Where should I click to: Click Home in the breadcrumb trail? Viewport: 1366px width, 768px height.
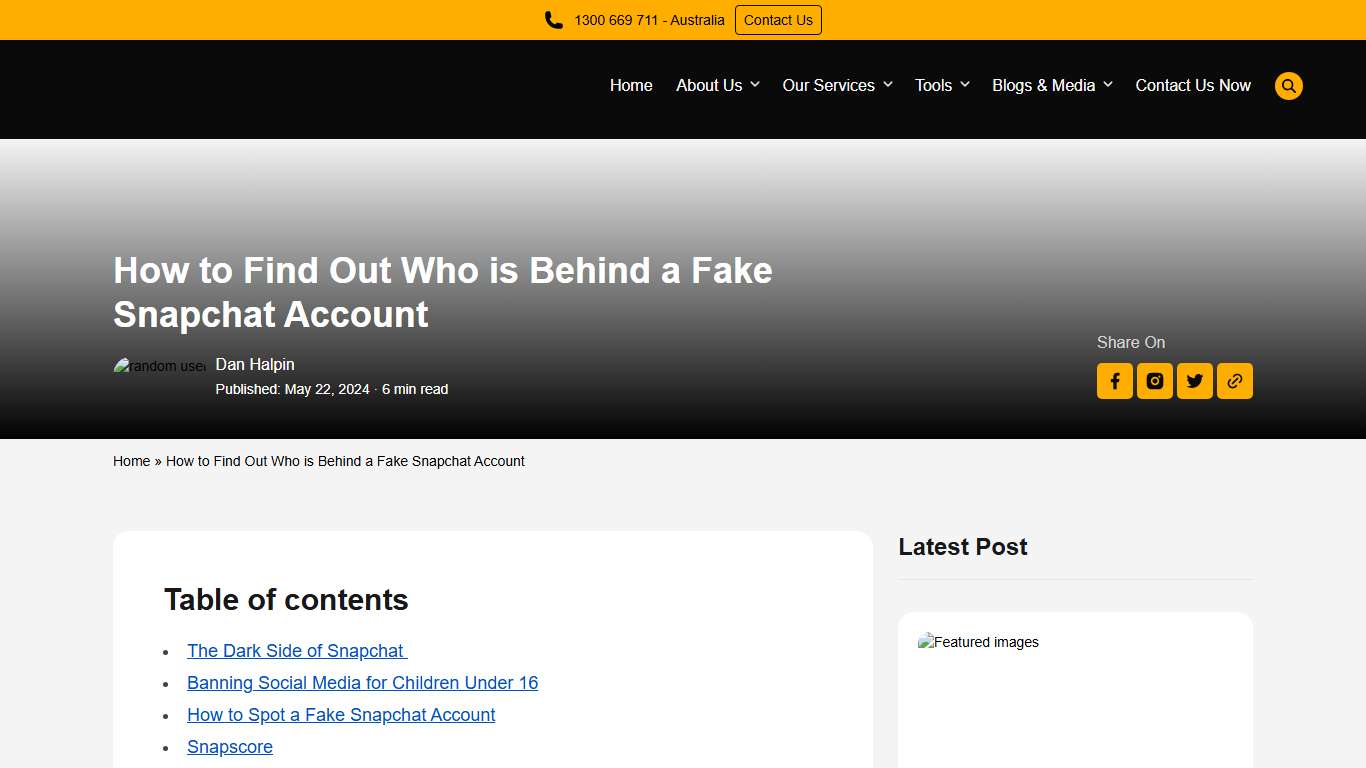click(131, 461)
